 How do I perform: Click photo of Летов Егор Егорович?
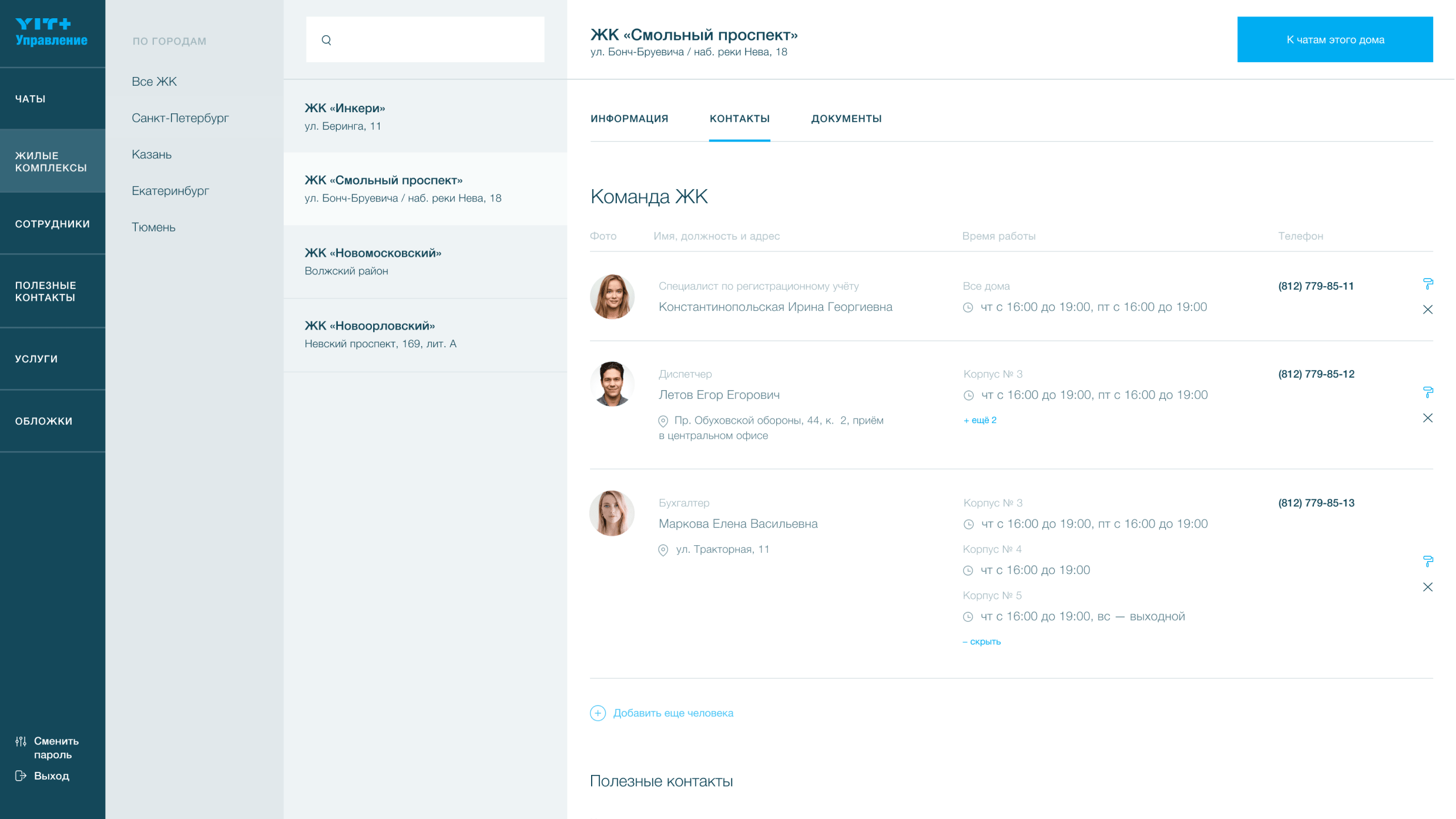click(612, 384)
